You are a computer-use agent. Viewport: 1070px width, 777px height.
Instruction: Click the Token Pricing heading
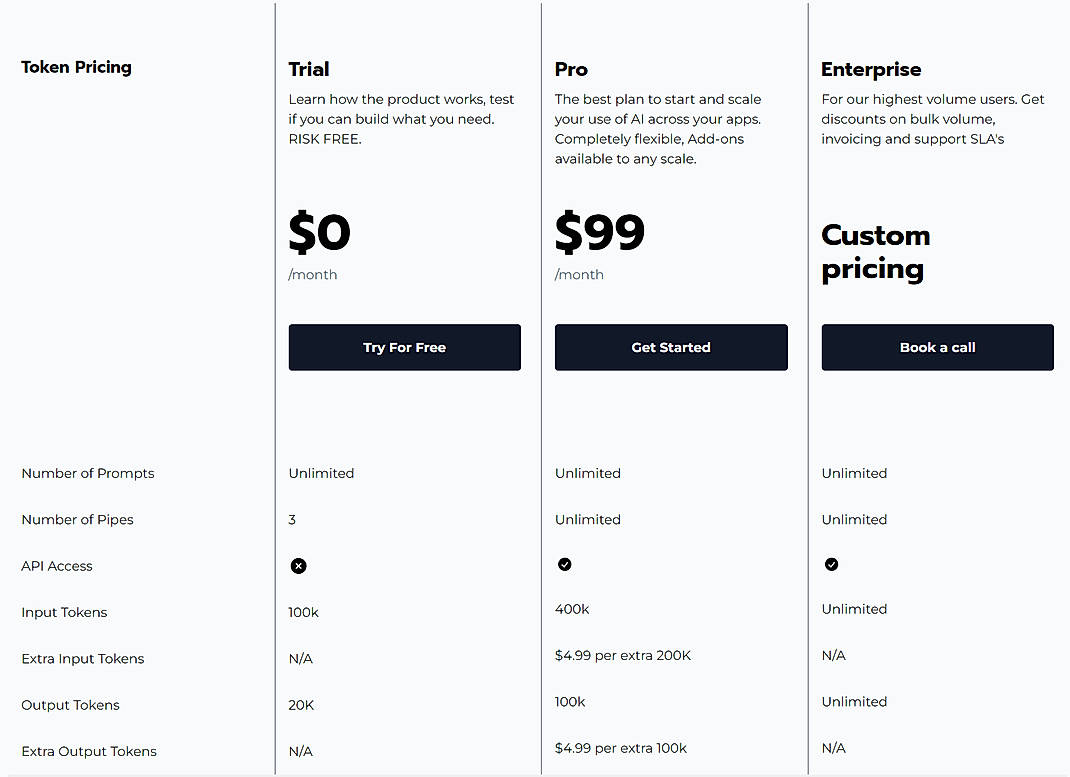[x=76, y=67]
